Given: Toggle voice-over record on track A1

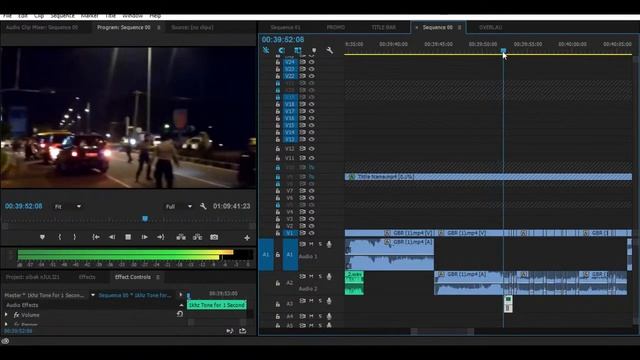Looking at the screenshot, I should (x=329, y=244).
